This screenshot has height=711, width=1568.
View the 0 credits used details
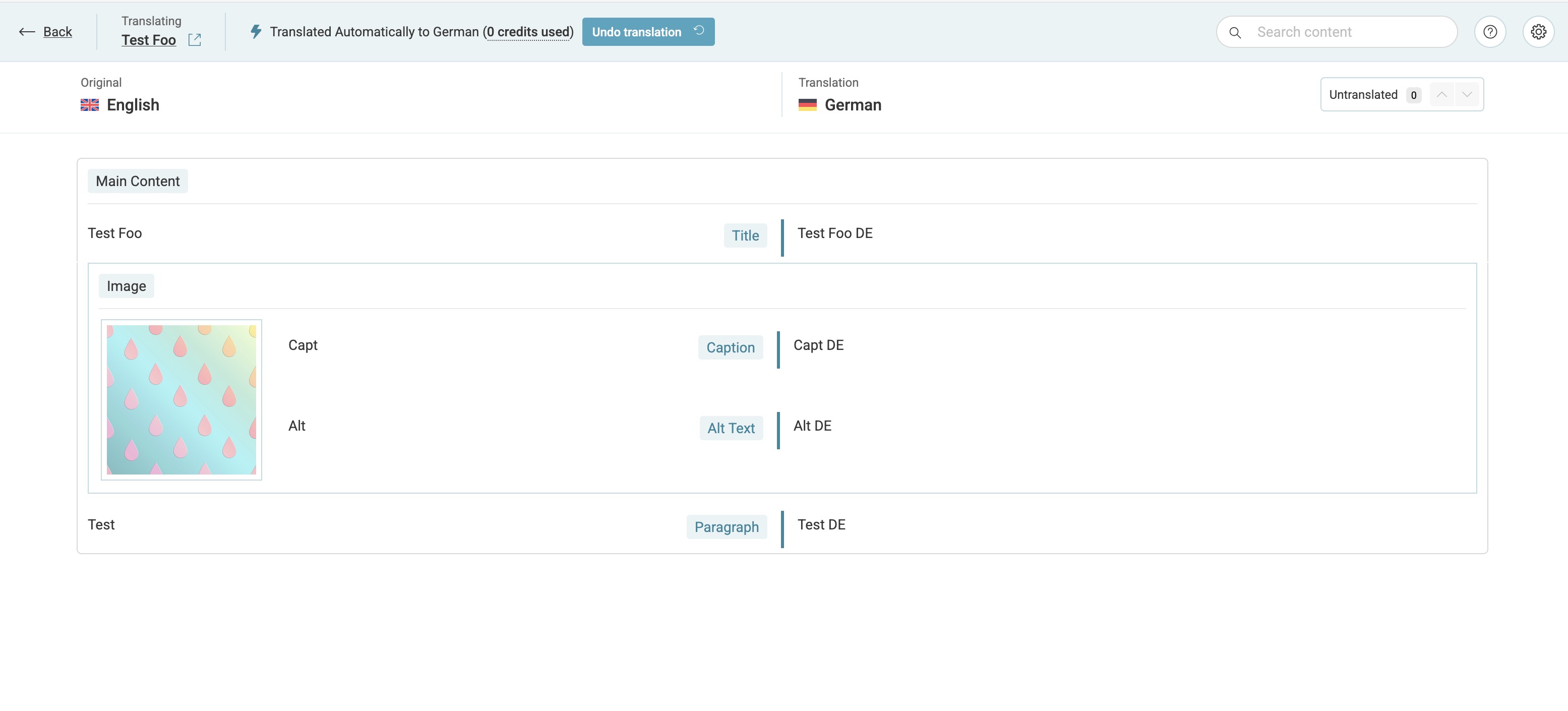[x=528, y=32]
